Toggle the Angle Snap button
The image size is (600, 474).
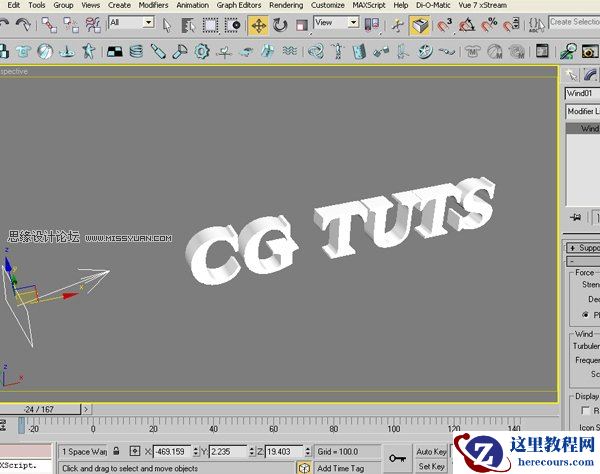(x=466, y=26)
